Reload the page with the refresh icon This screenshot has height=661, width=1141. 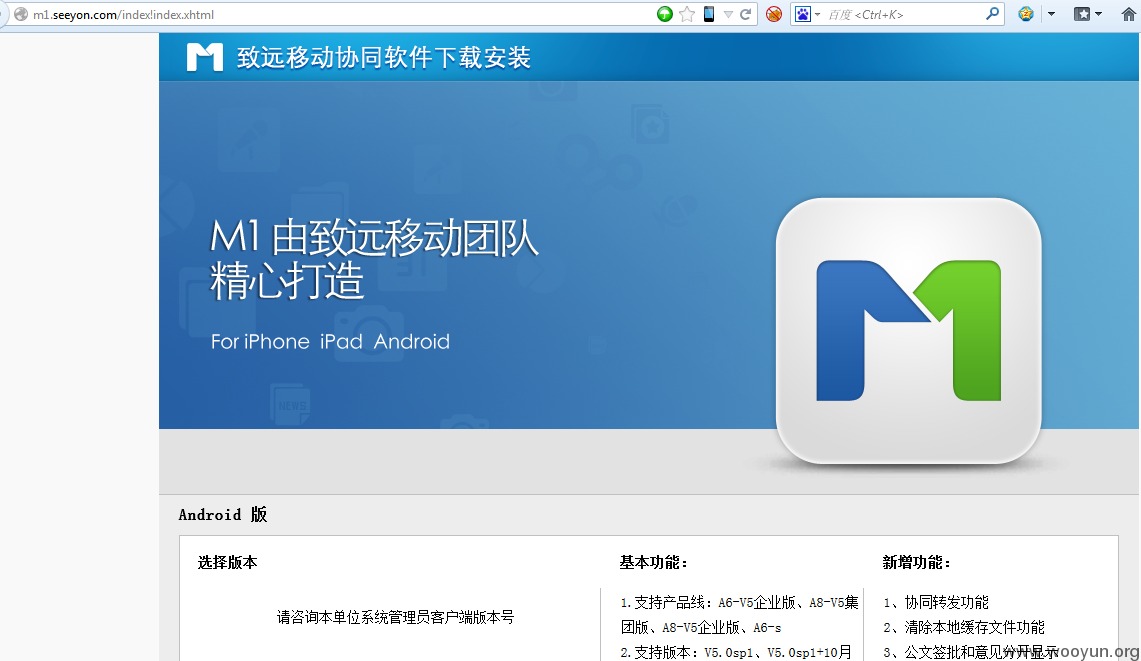click(x=745, y=14)
